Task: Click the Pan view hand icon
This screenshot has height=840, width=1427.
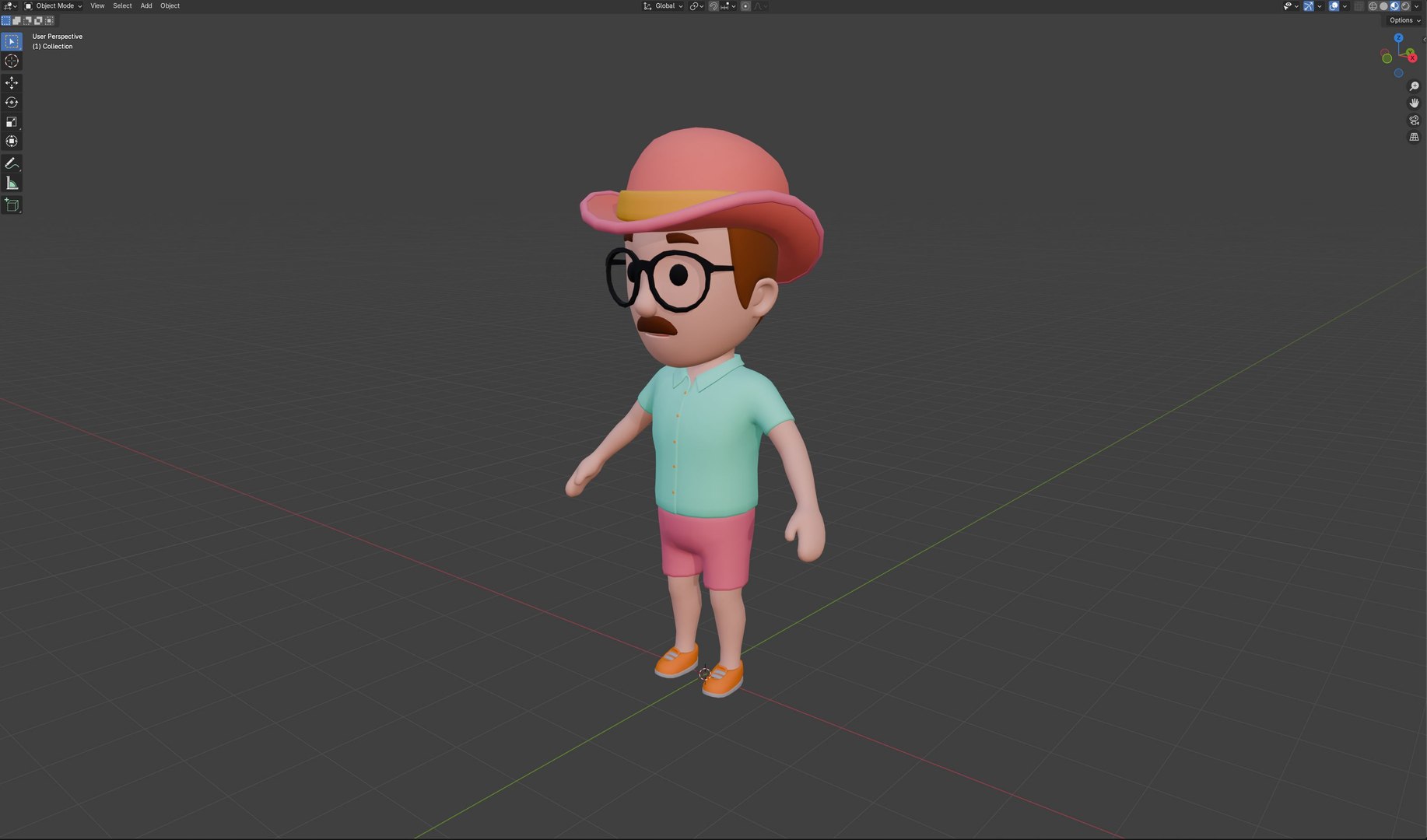Action: (x=1414, y=103)
